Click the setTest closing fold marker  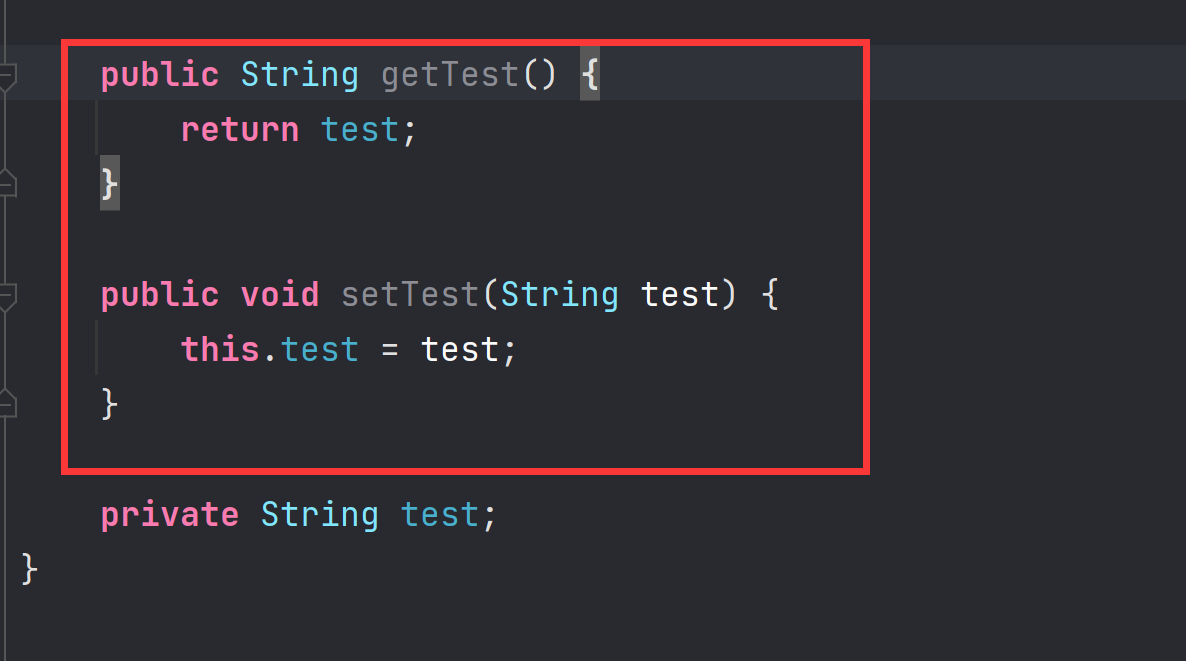[x=7, y=403]
